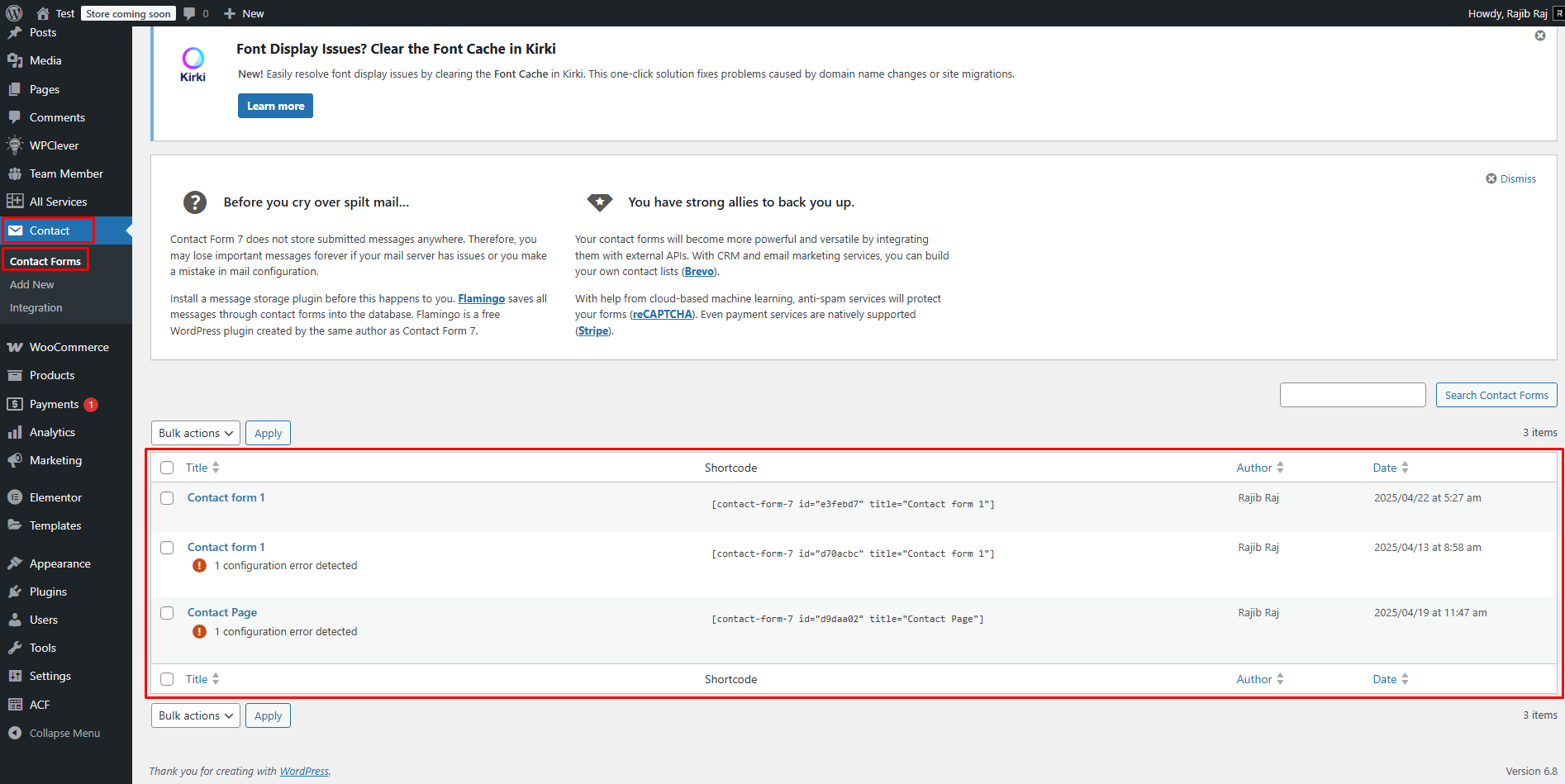Open Add New under Contact
Image resolution: width=1565 pixels, height=784 pixels.
coord(32,284)
